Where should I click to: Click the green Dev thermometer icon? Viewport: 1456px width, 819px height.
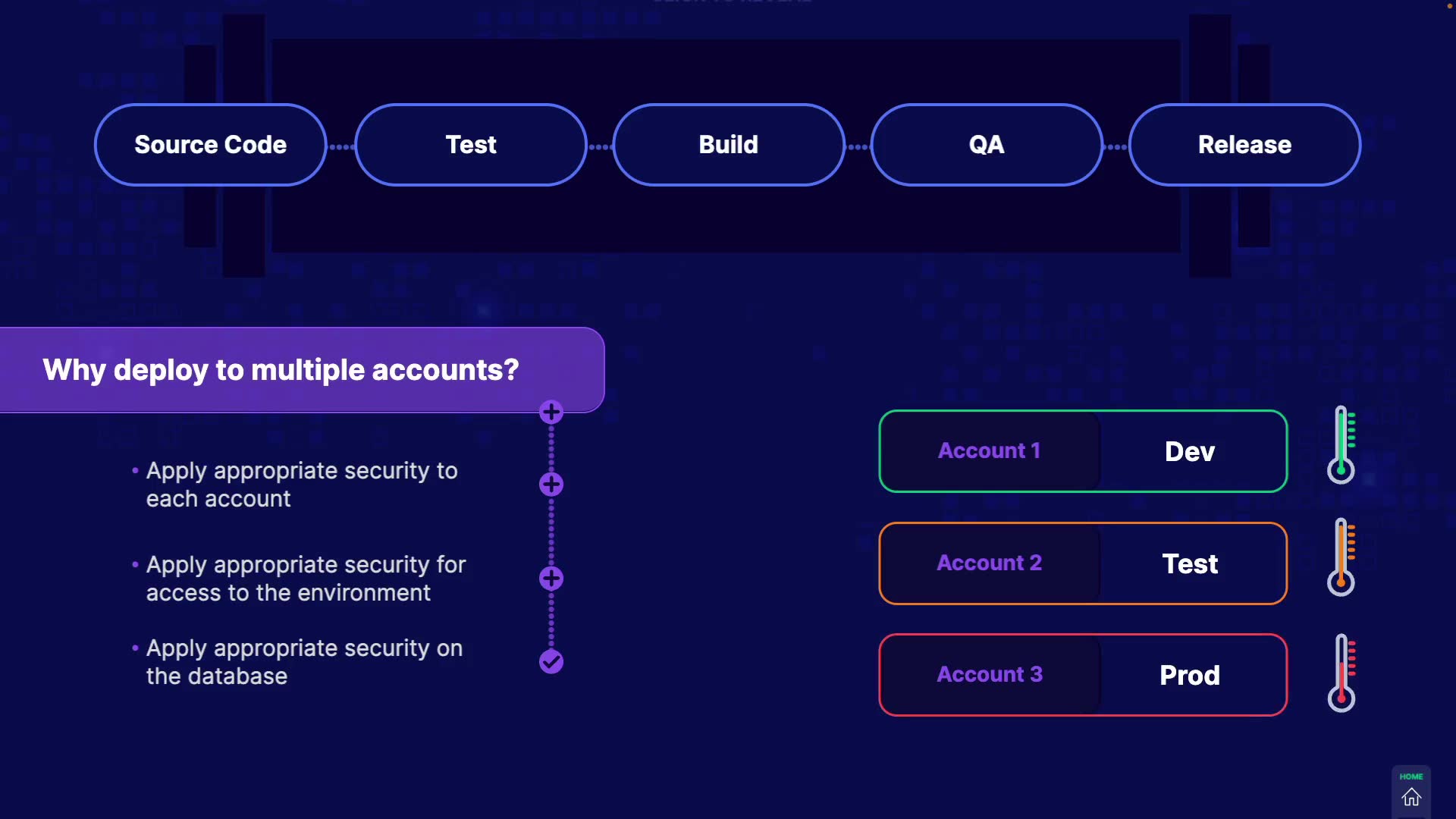click(1341, 445)
